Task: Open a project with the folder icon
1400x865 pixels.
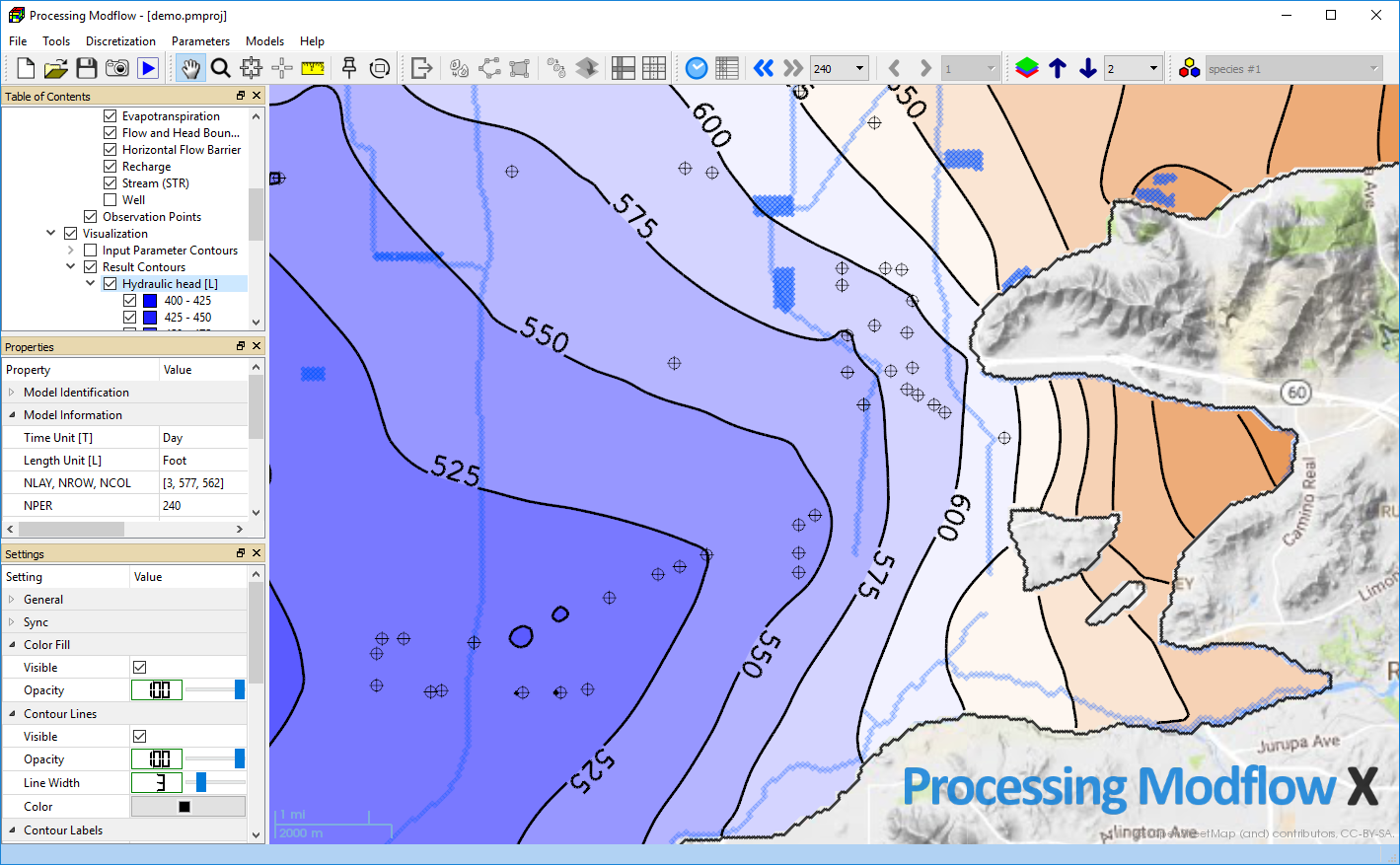Action: pyautogui.click(x=56, y=68)
